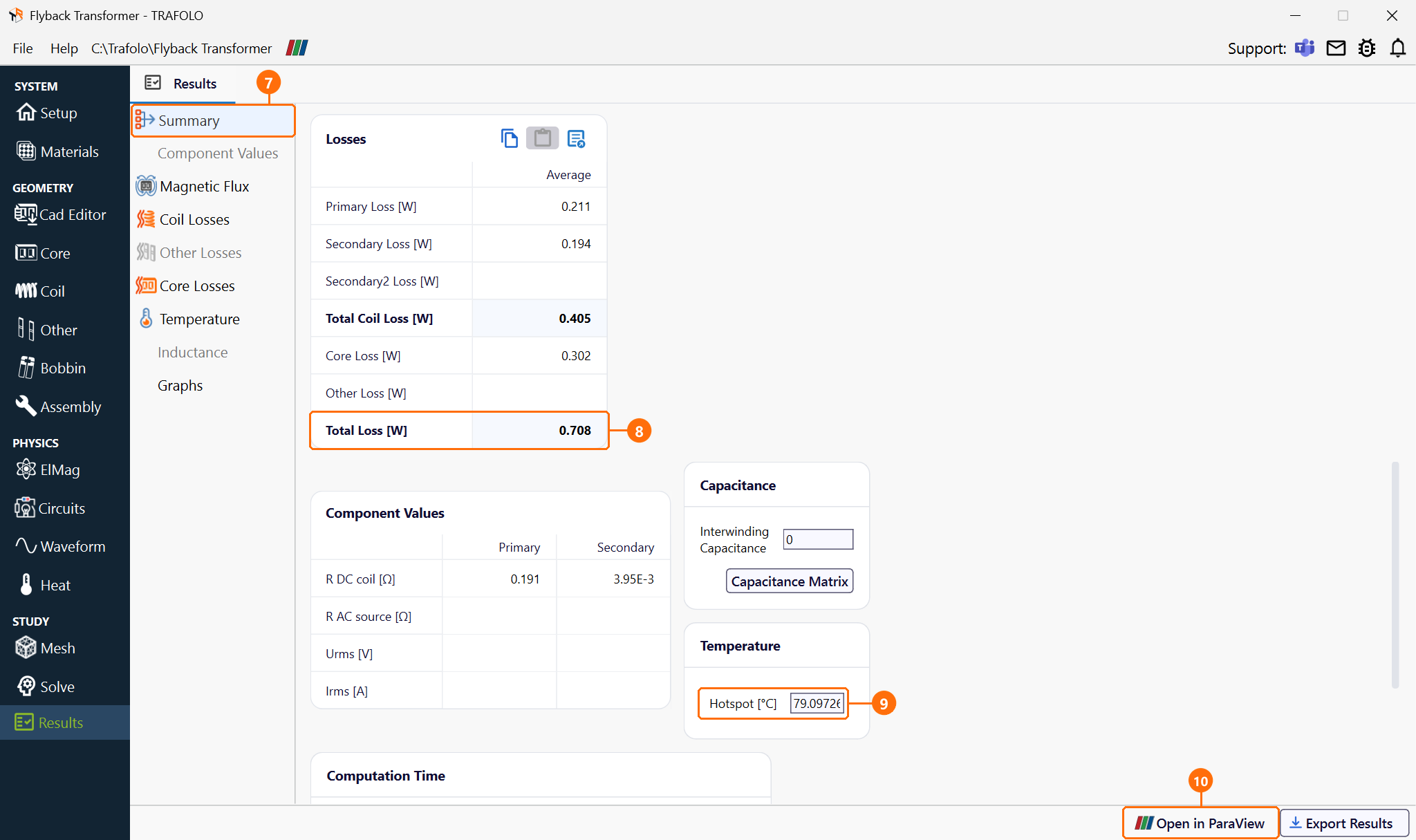Open Heat physics settings
This screenshot has height=840, width=1416.
[x=45, y=585]
